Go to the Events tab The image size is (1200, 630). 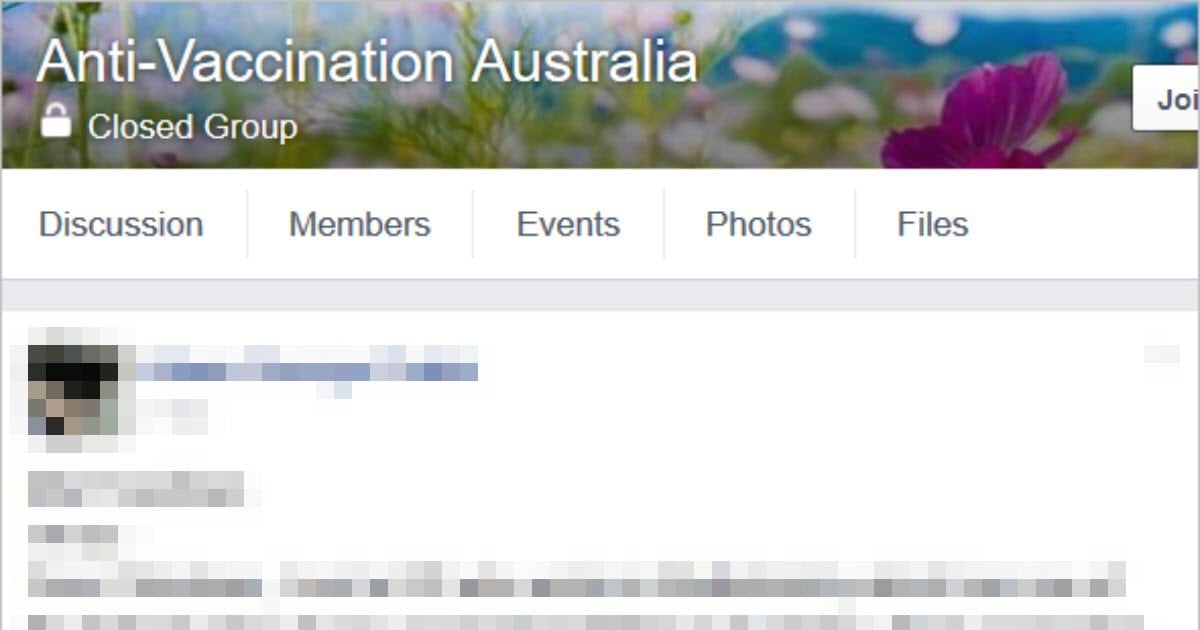[568, 224]
